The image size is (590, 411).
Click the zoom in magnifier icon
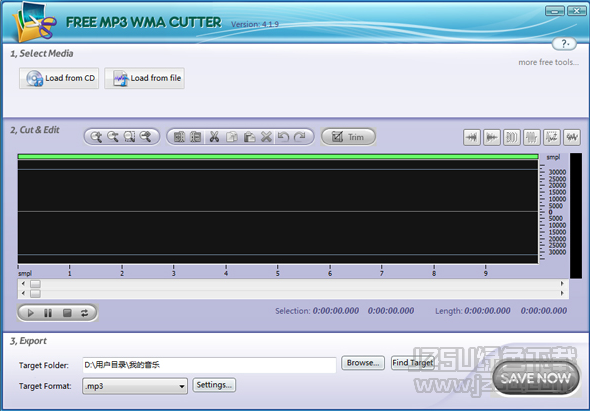tap(96, 137)
